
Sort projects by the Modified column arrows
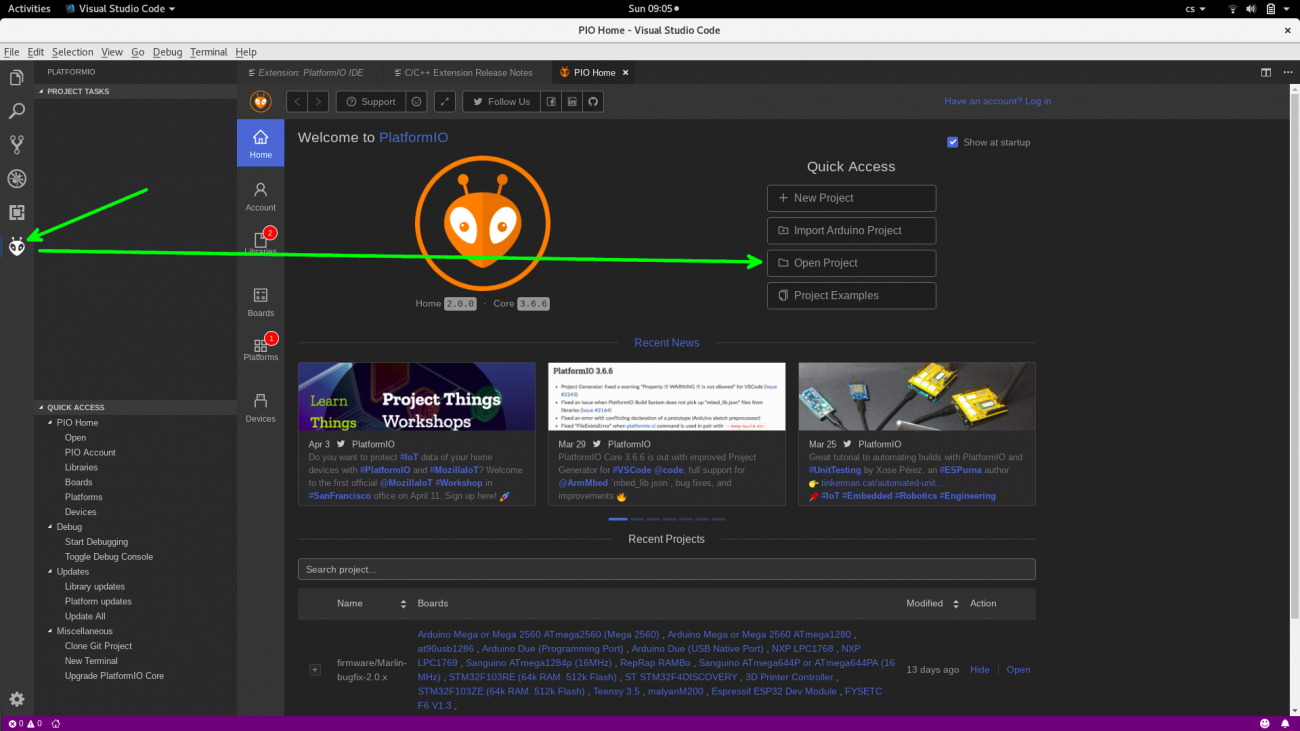coord(956,604)
